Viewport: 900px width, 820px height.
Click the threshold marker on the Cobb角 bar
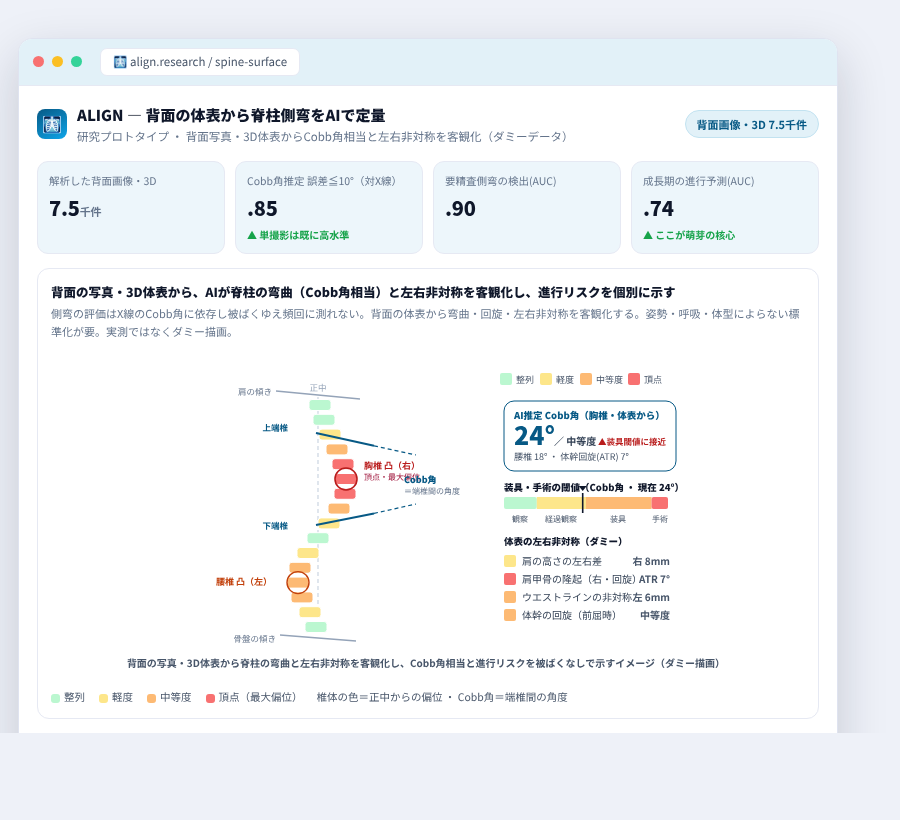point(583,500)
